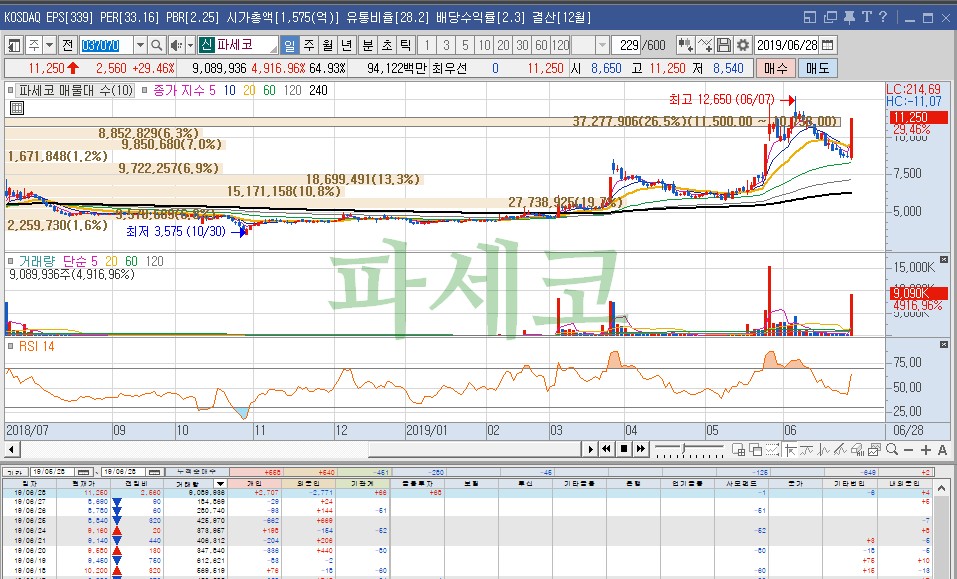Click the 전 button in the toolbar
This screenshot has width=957, height=579.
coord(68,45)
